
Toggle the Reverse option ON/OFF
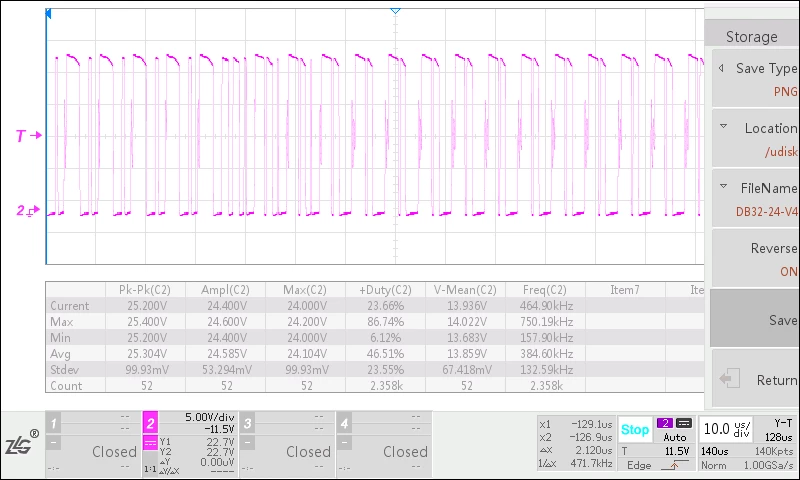pyautogui.click(x=755, y=259)
